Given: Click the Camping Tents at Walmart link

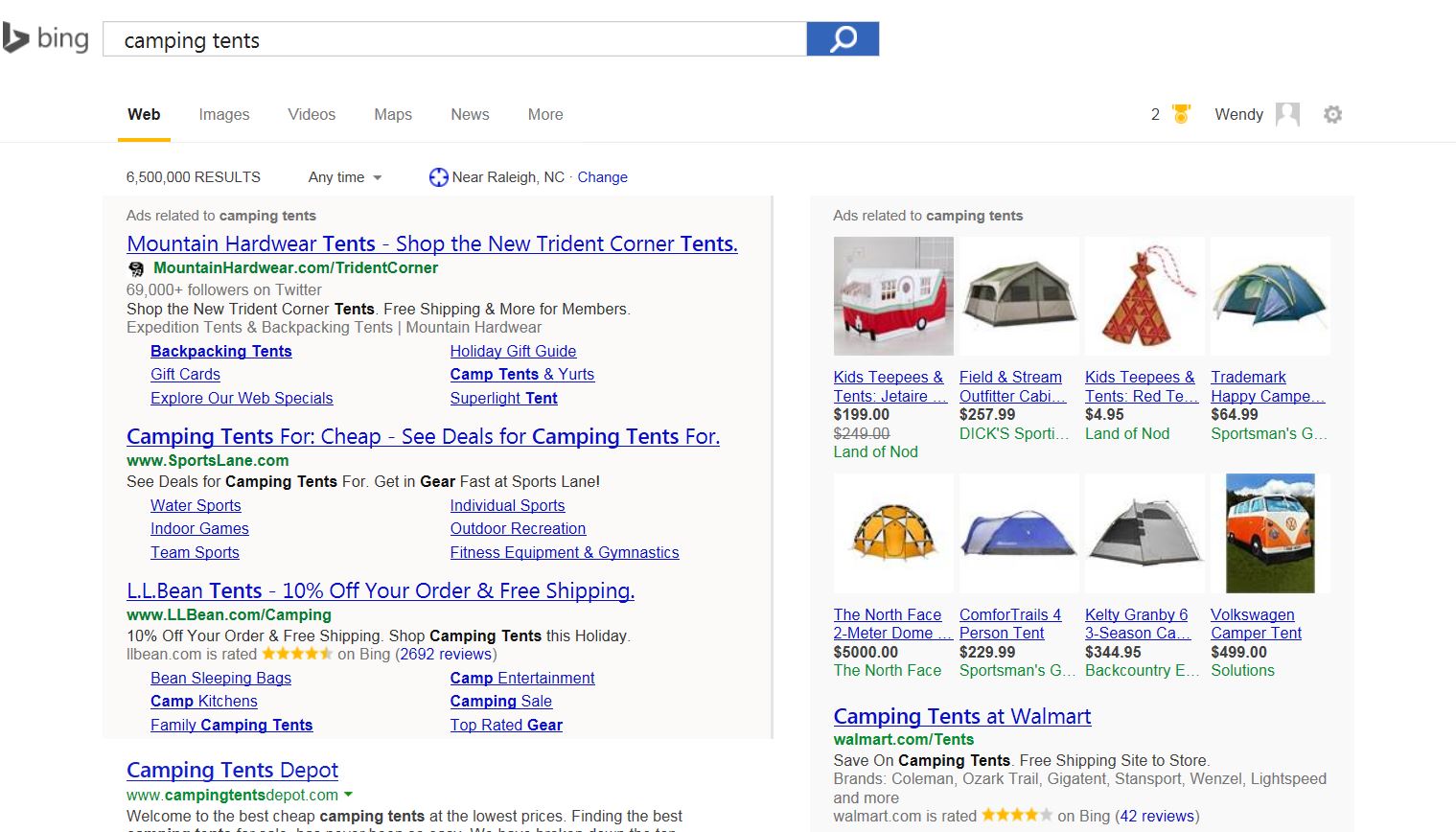Looking at the screenshot, I should [961, 716].
